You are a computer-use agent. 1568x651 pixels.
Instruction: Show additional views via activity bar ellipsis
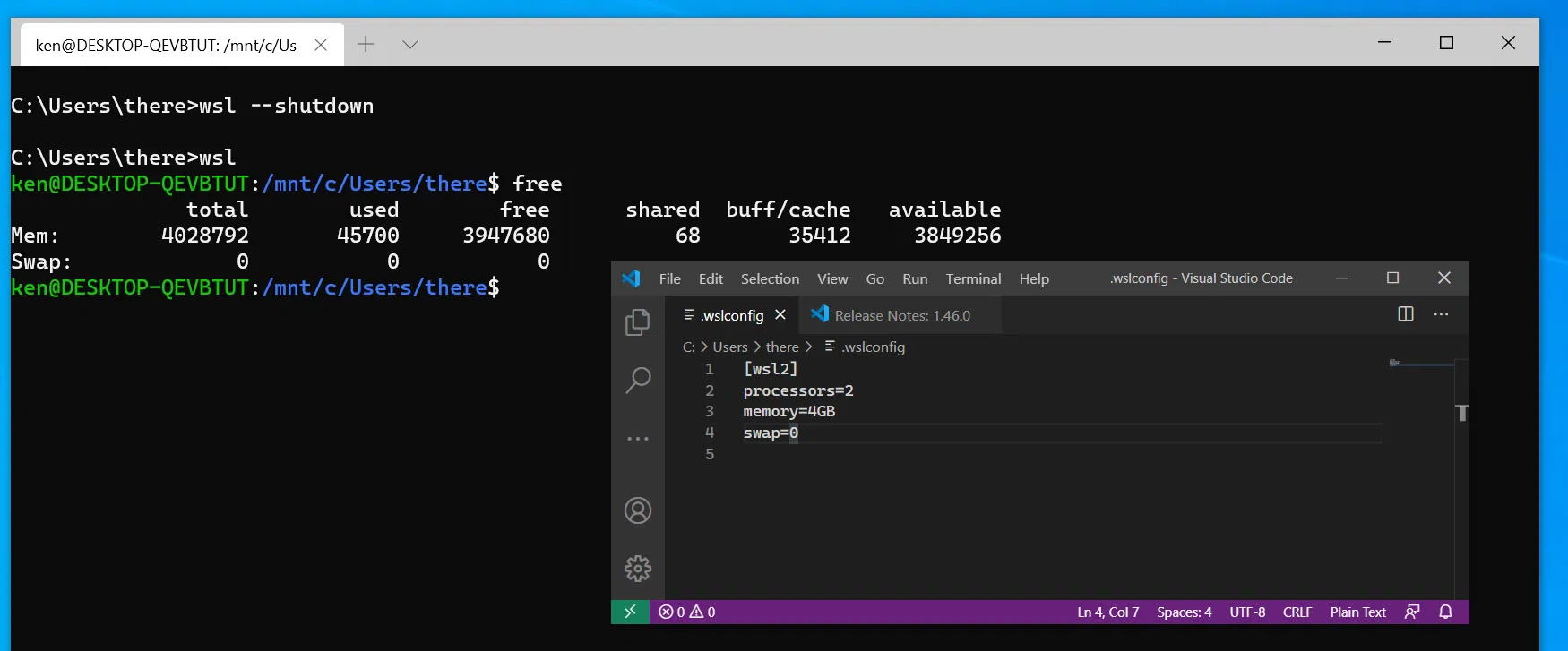coord(637,439)
